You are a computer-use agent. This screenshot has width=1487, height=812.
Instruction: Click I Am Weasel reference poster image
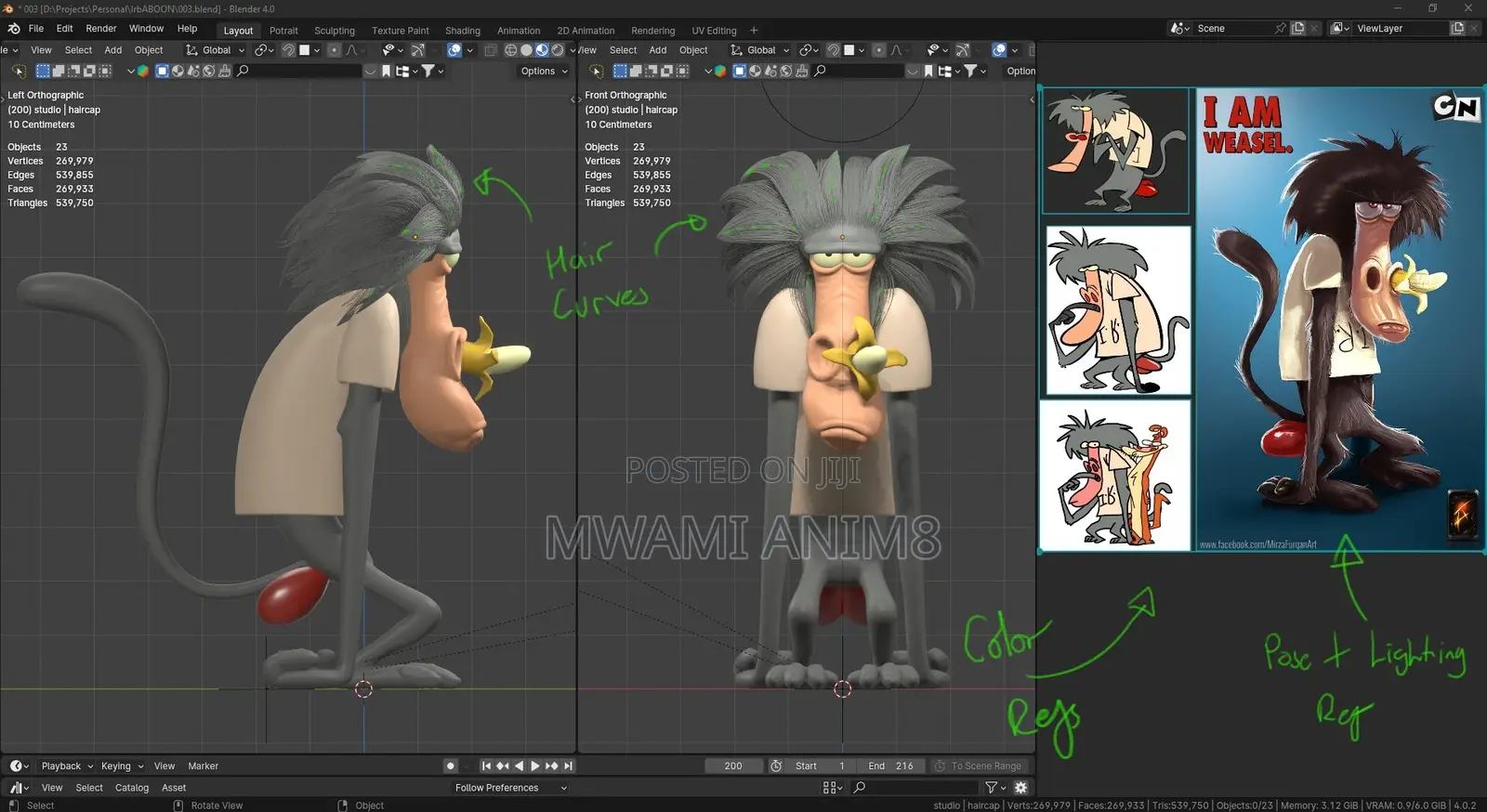point(1339,320)
